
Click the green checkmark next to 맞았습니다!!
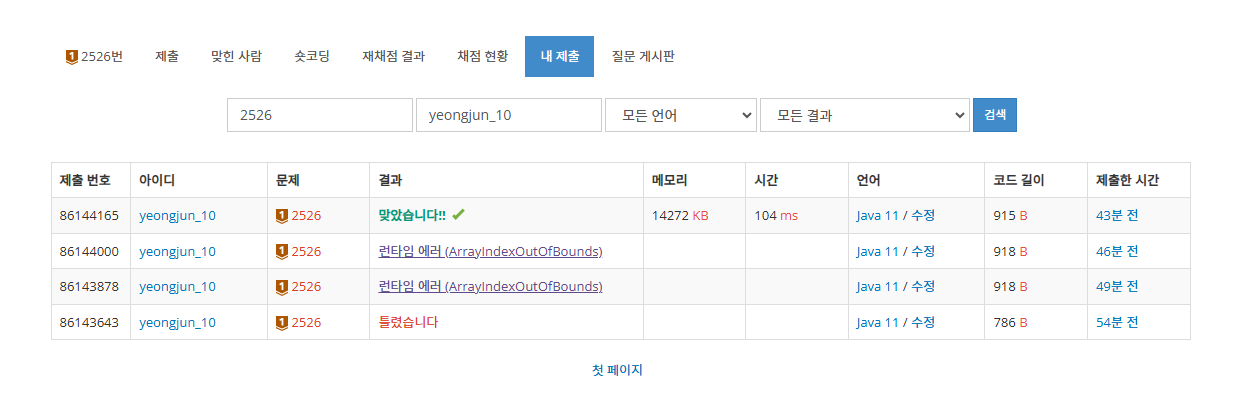458,215
